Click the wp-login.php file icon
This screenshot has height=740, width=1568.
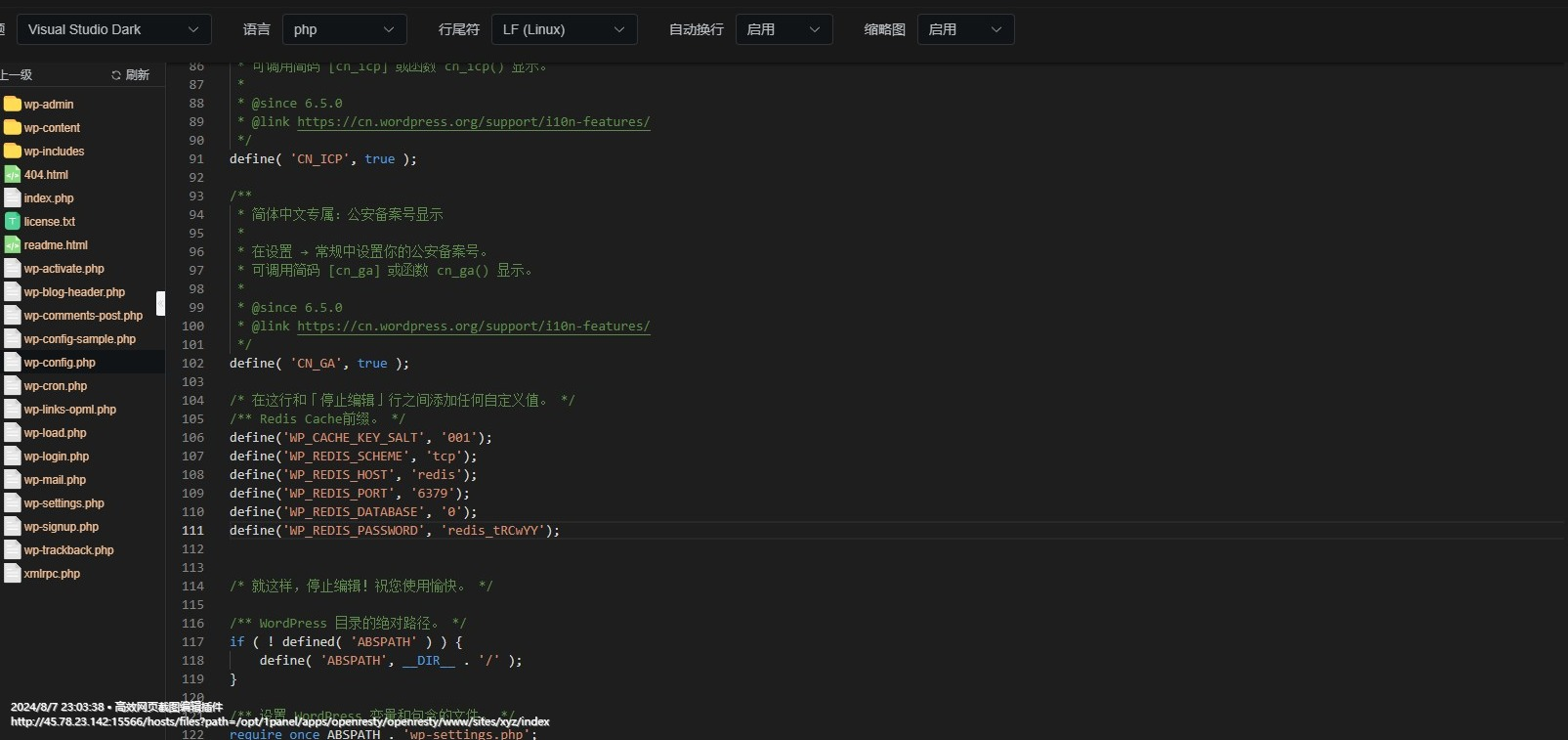[13, 456]
